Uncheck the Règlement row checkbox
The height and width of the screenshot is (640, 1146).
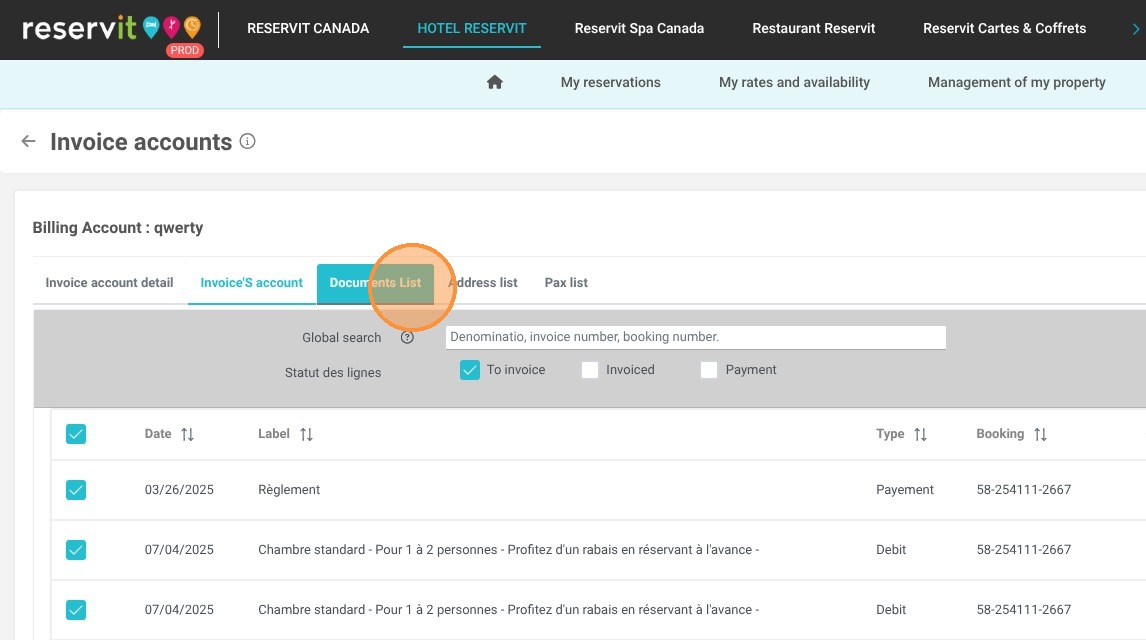coord(76,489)
